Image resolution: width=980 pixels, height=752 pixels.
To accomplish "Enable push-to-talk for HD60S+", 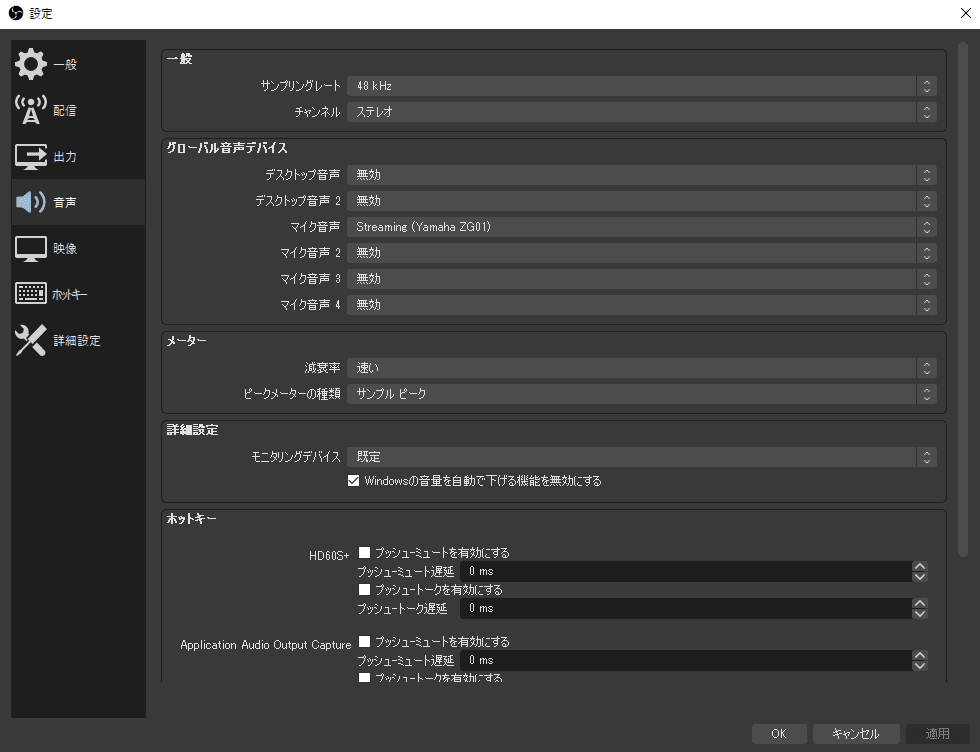I will 364,590.
